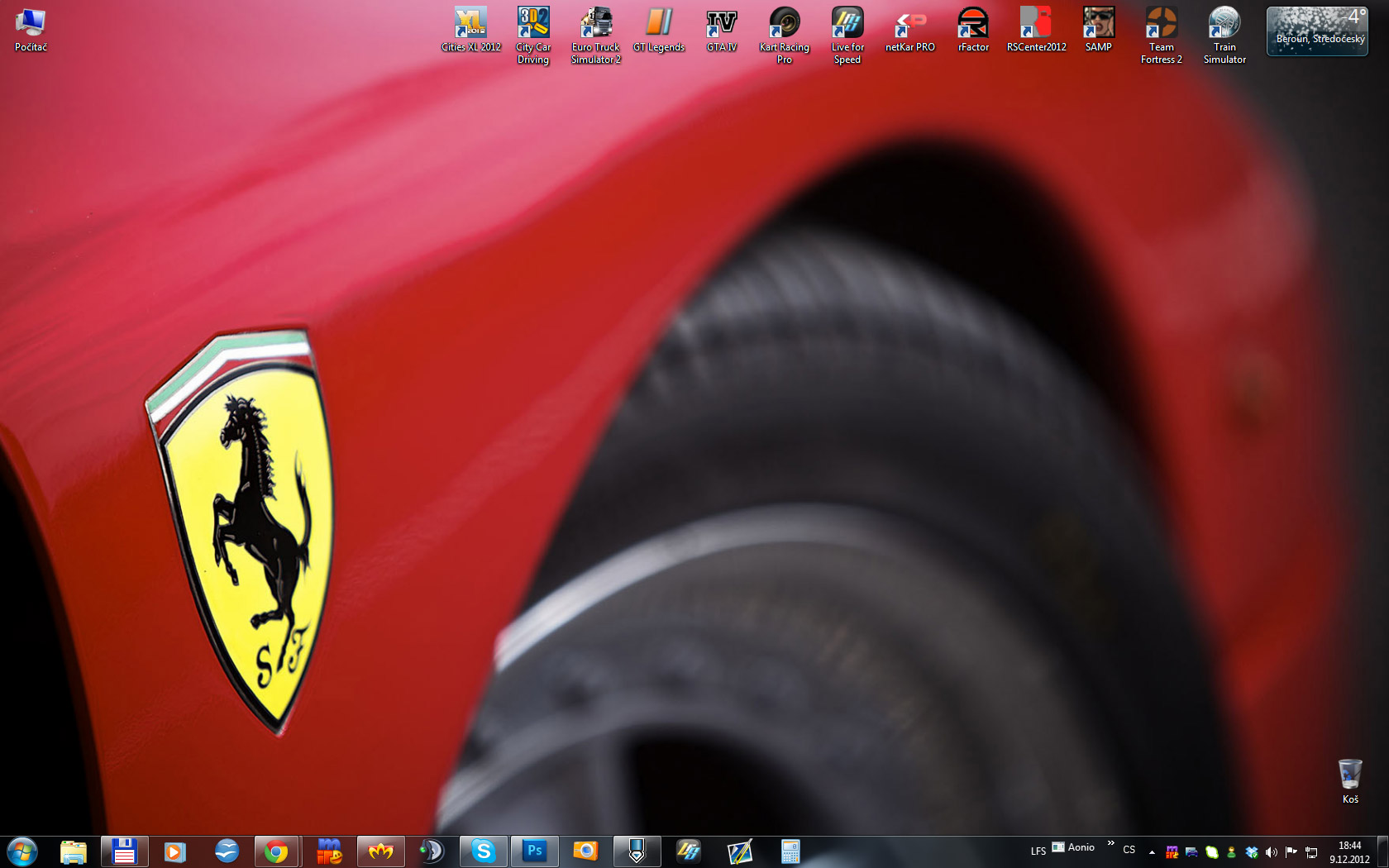Open mIRC tray icon
This screenshot has width=1389, height=868.
click(x=1172, y=852)
